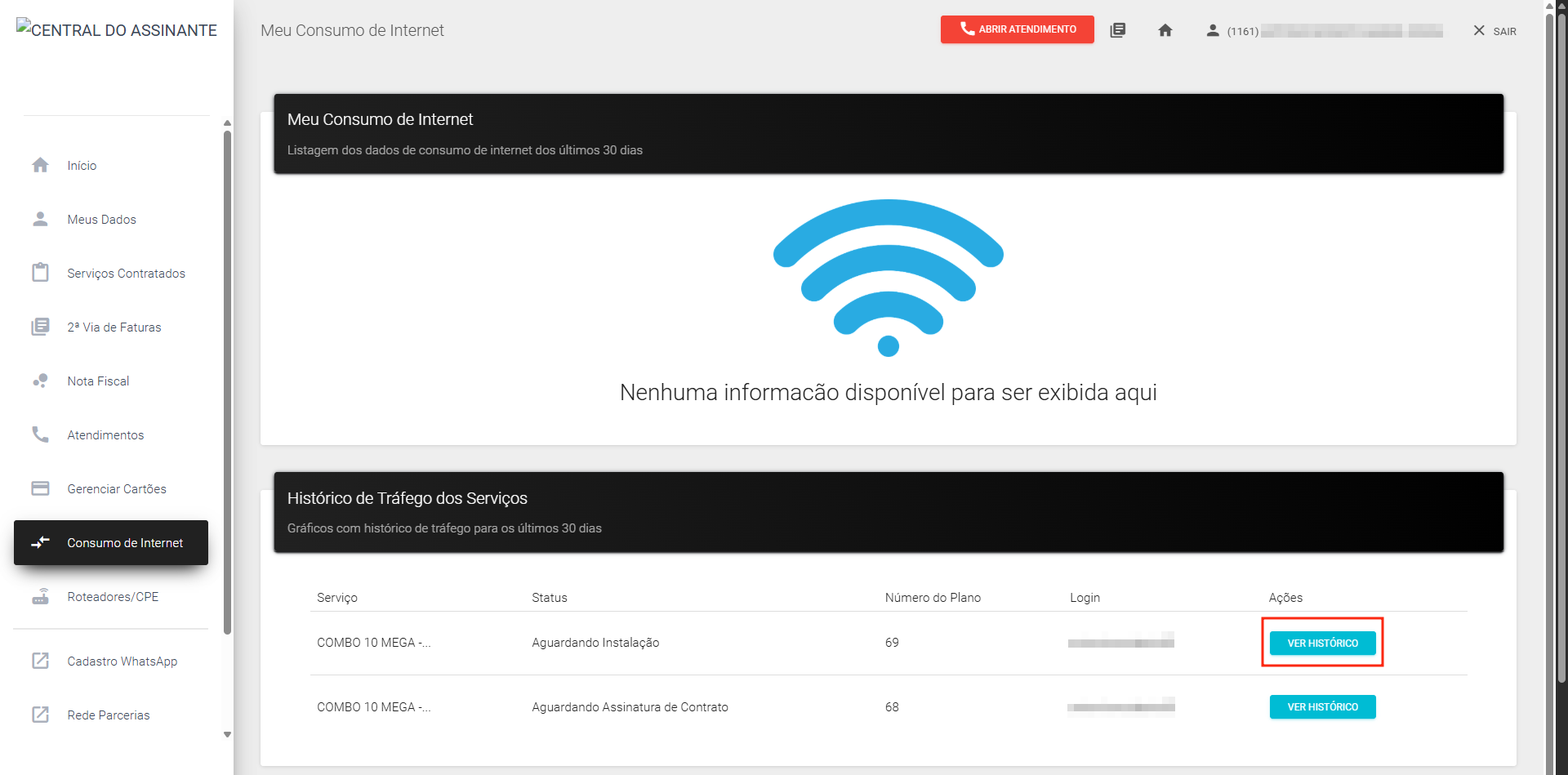Open the Início menu item

(x=111, y=165)
